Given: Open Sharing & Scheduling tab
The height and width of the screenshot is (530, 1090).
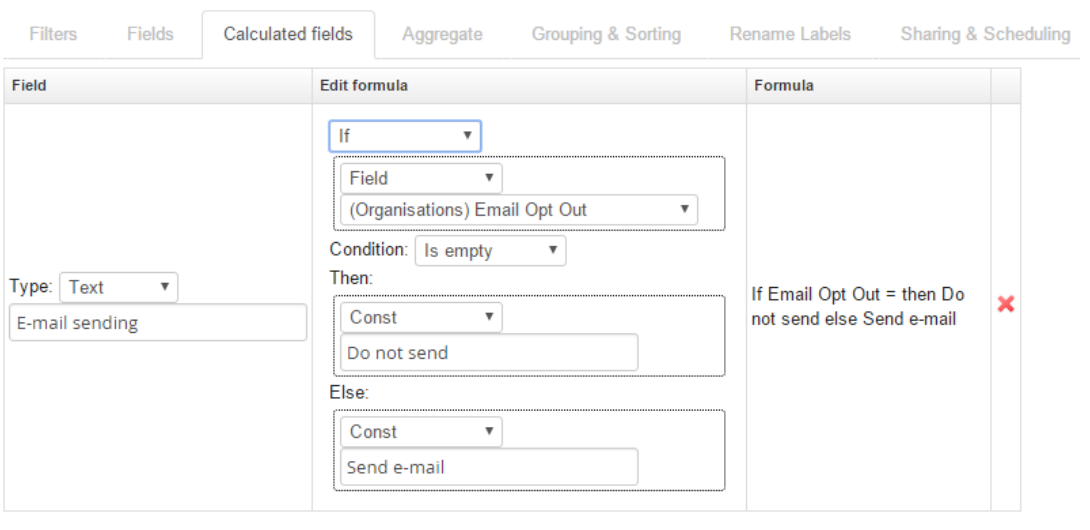Looking at the screenshot, I should 985,34.
